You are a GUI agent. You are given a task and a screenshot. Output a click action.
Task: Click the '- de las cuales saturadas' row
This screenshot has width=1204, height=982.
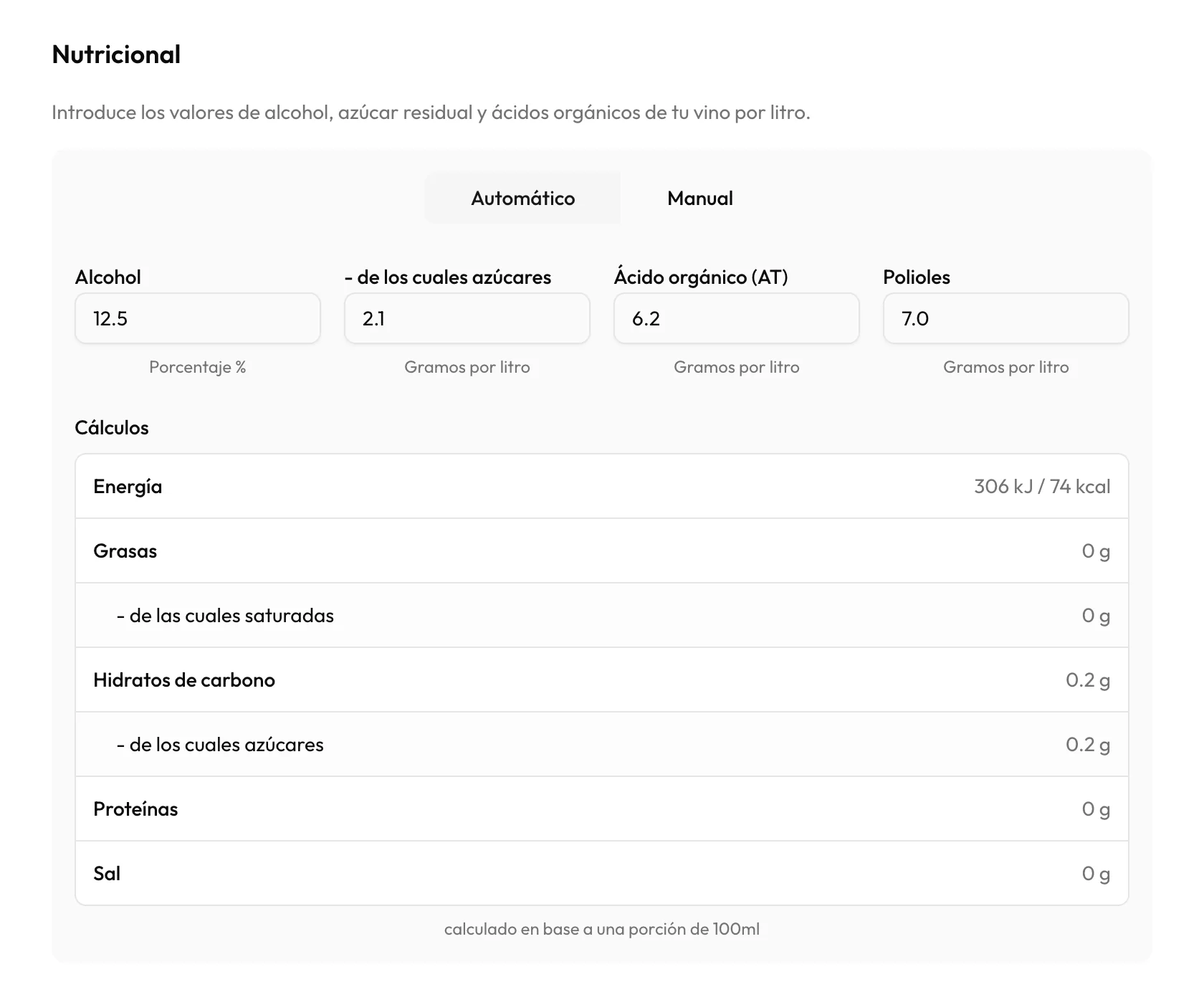[x=602, y=616]
